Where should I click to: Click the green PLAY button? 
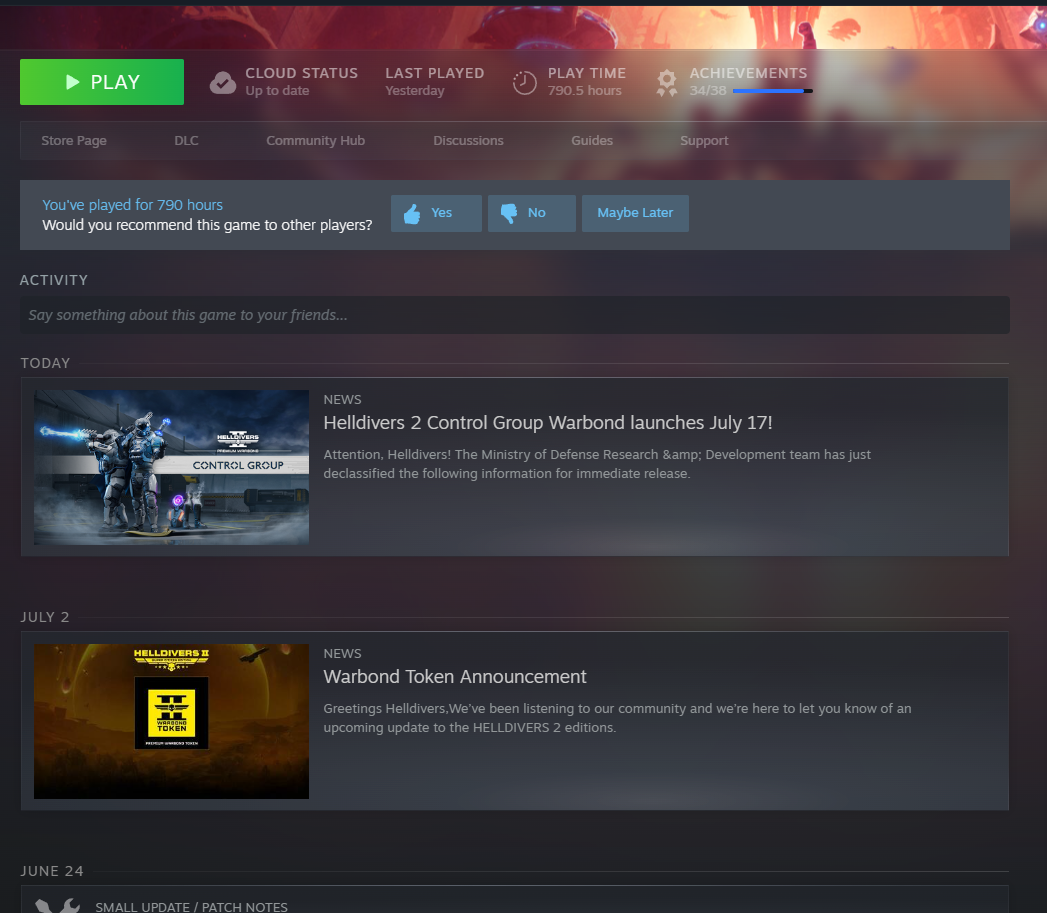click(x=101, y=81)
